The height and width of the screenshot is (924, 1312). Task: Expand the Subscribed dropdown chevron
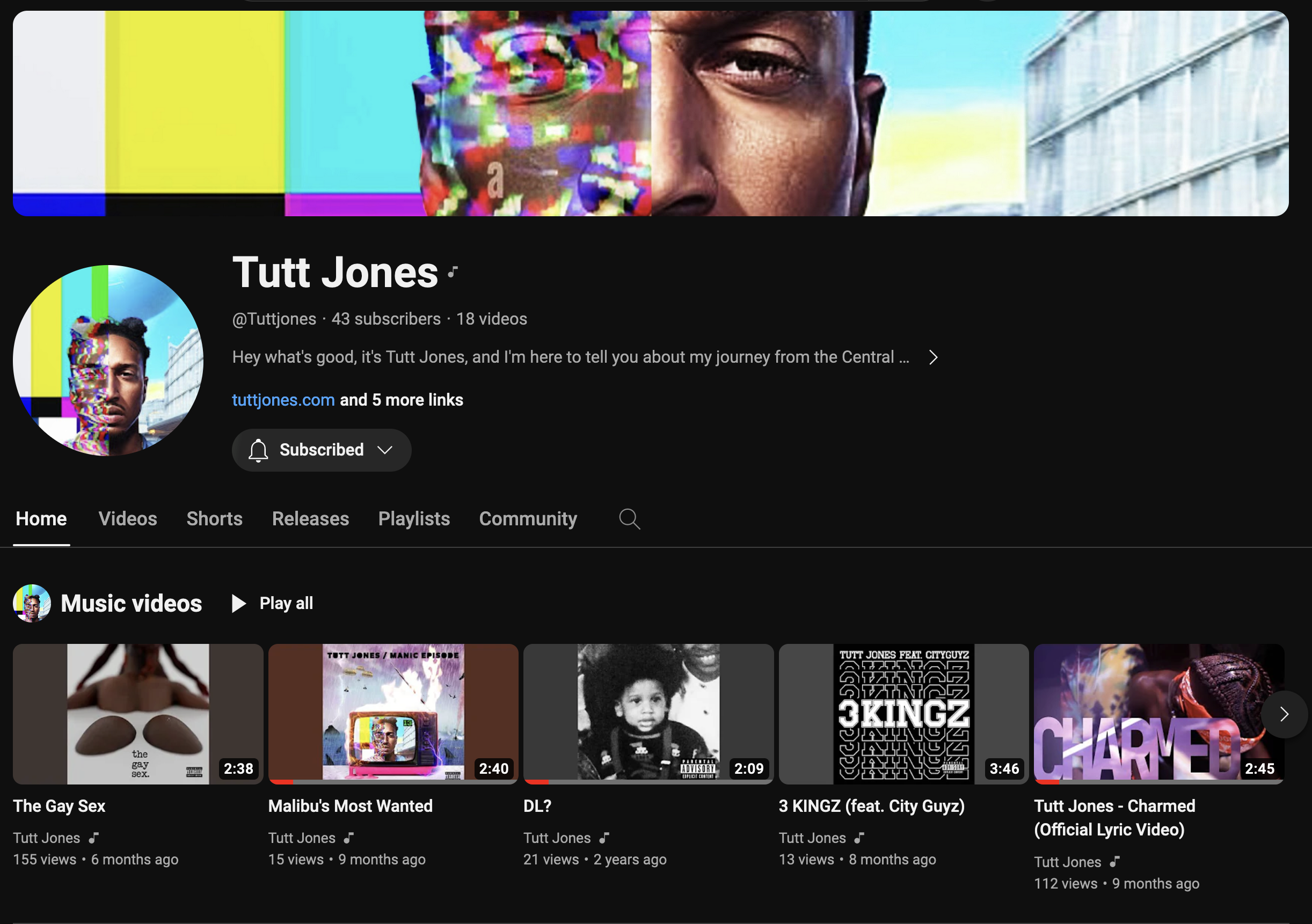tap(385, 451)
